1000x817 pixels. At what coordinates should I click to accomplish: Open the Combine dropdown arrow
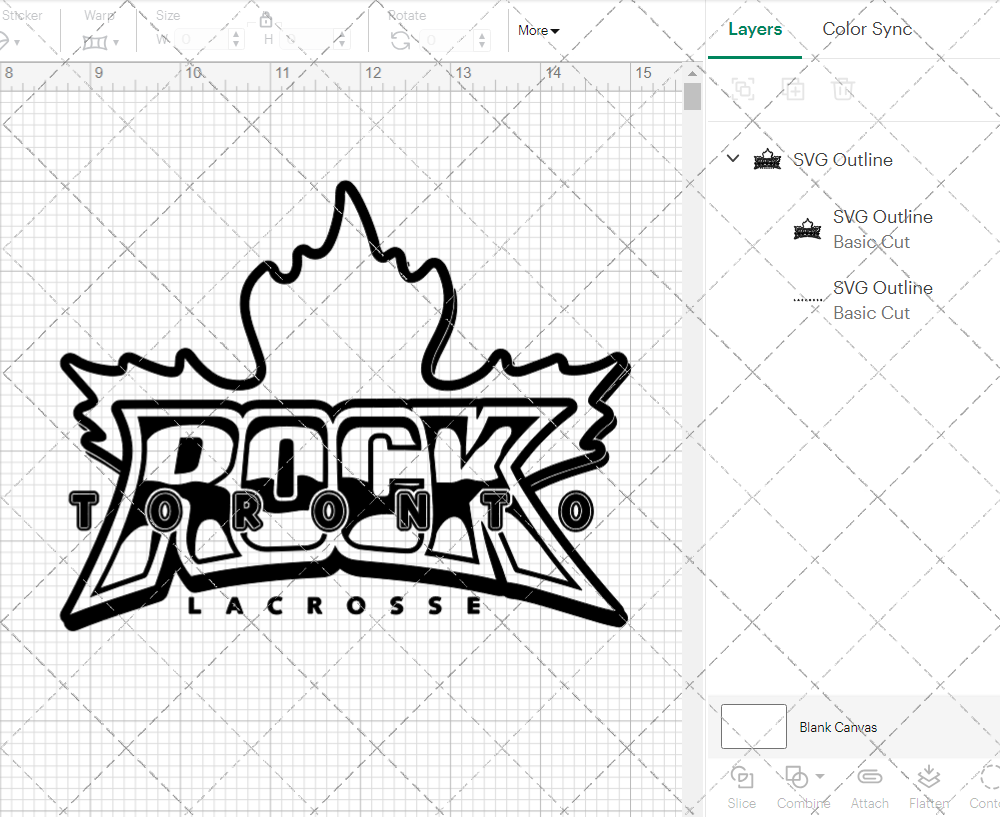point(818,776)
